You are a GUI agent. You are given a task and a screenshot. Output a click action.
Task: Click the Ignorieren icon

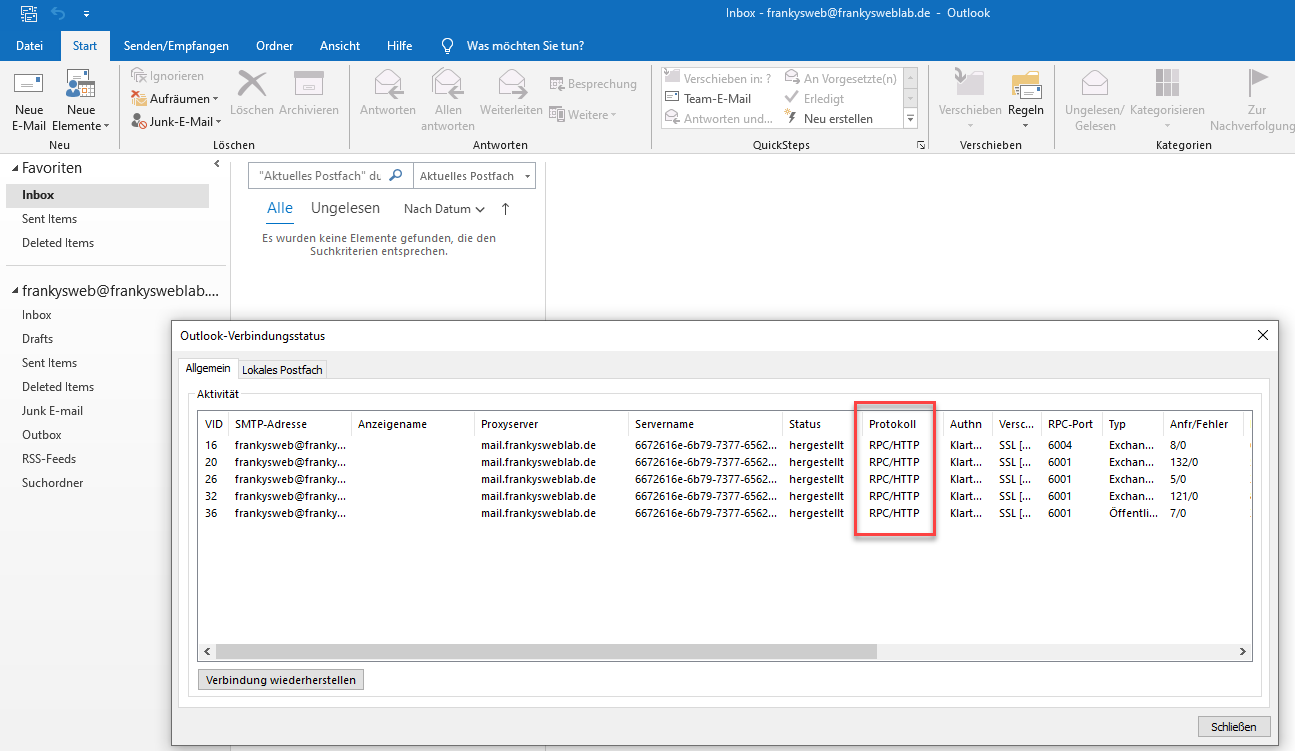141,76
